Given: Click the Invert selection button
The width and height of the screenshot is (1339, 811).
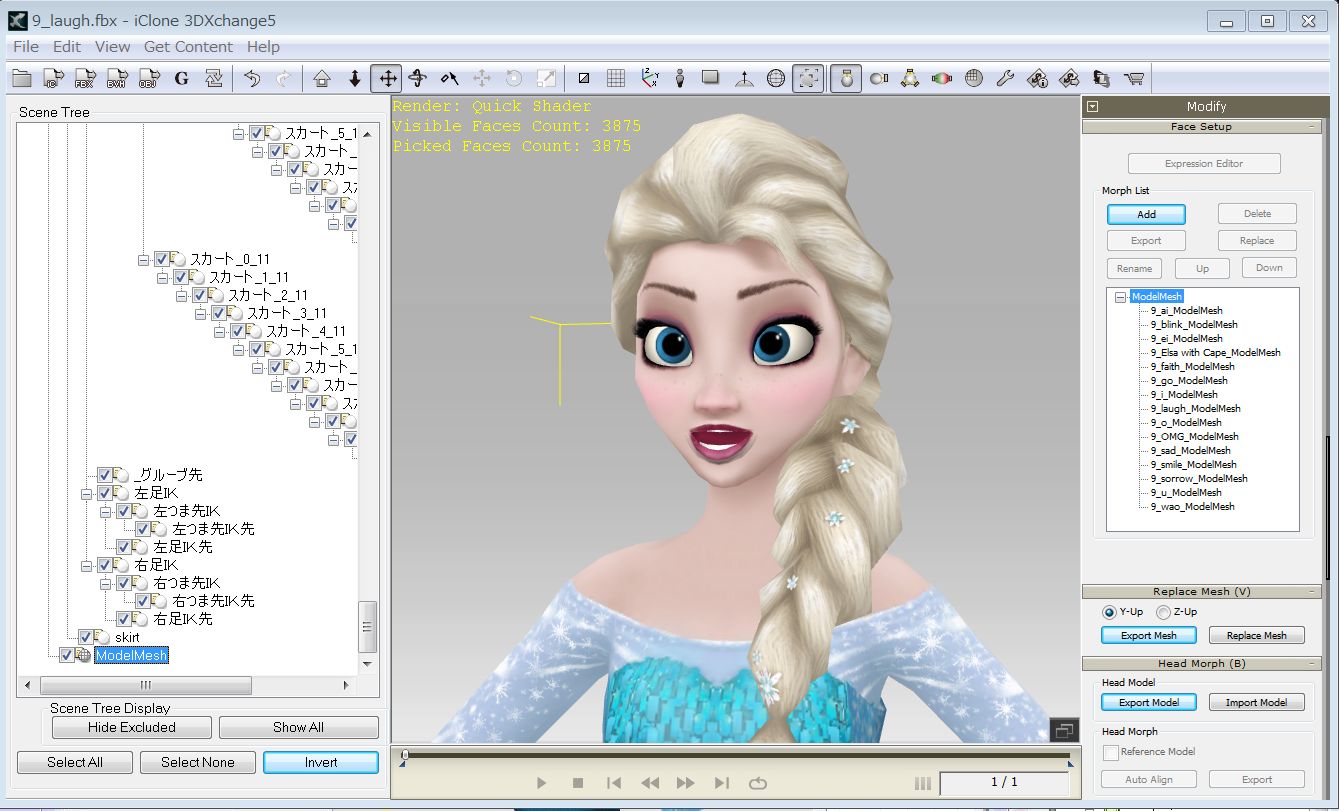Looking at the screenshot, I should point(321,762).
